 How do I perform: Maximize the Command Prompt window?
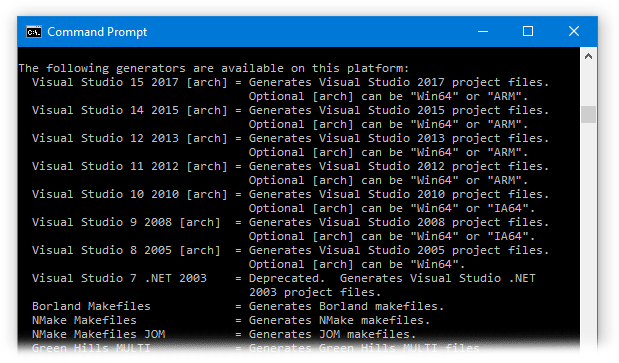[528, 32]
